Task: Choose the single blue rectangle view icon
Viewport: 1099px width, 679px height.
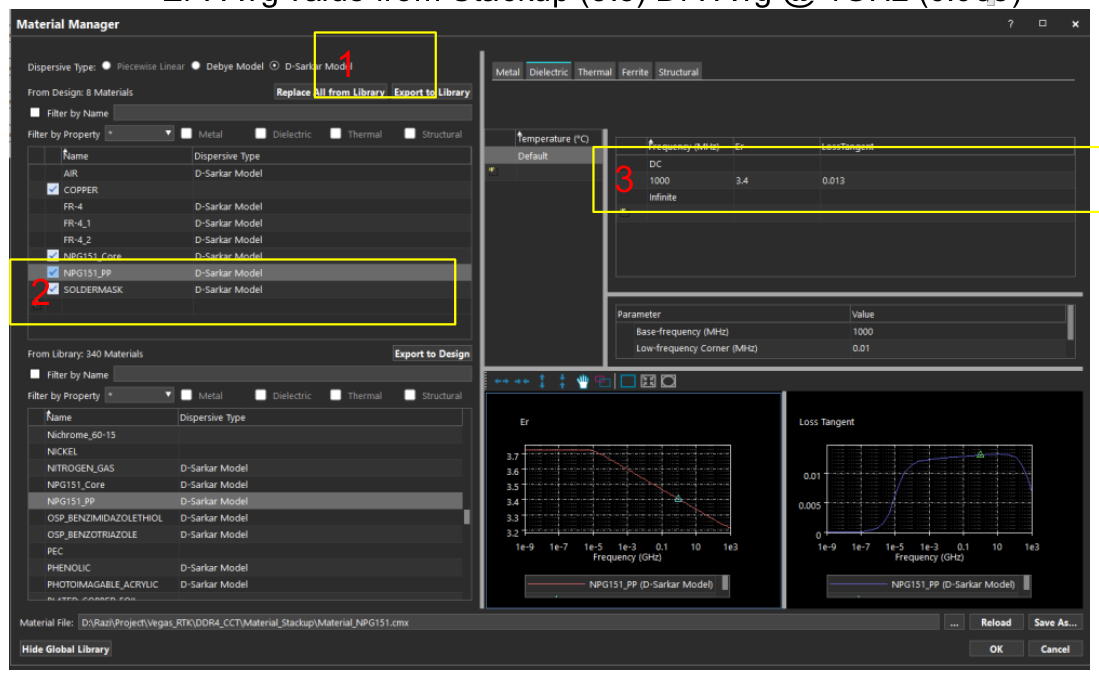Action: [x=628, y=381]
